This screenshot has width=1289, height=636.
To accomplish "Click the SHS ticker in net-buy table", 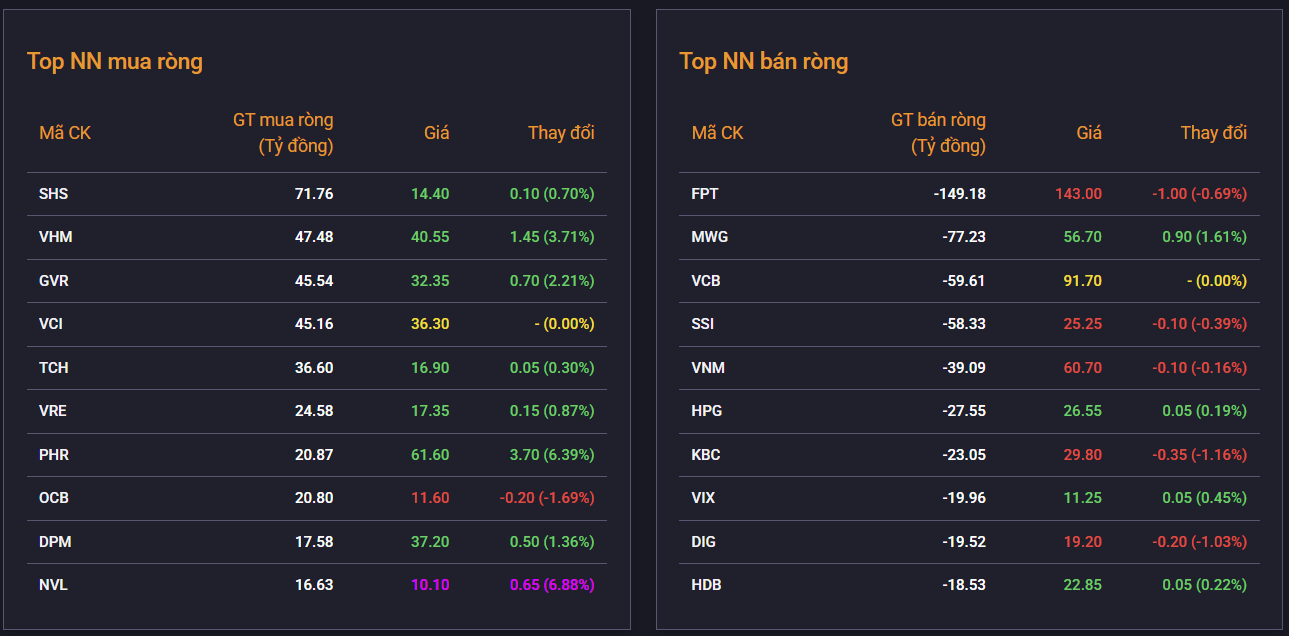I will click(53, 194).
